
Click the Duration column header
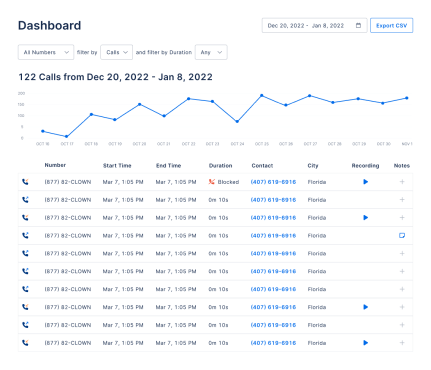[x=220, y=166]
